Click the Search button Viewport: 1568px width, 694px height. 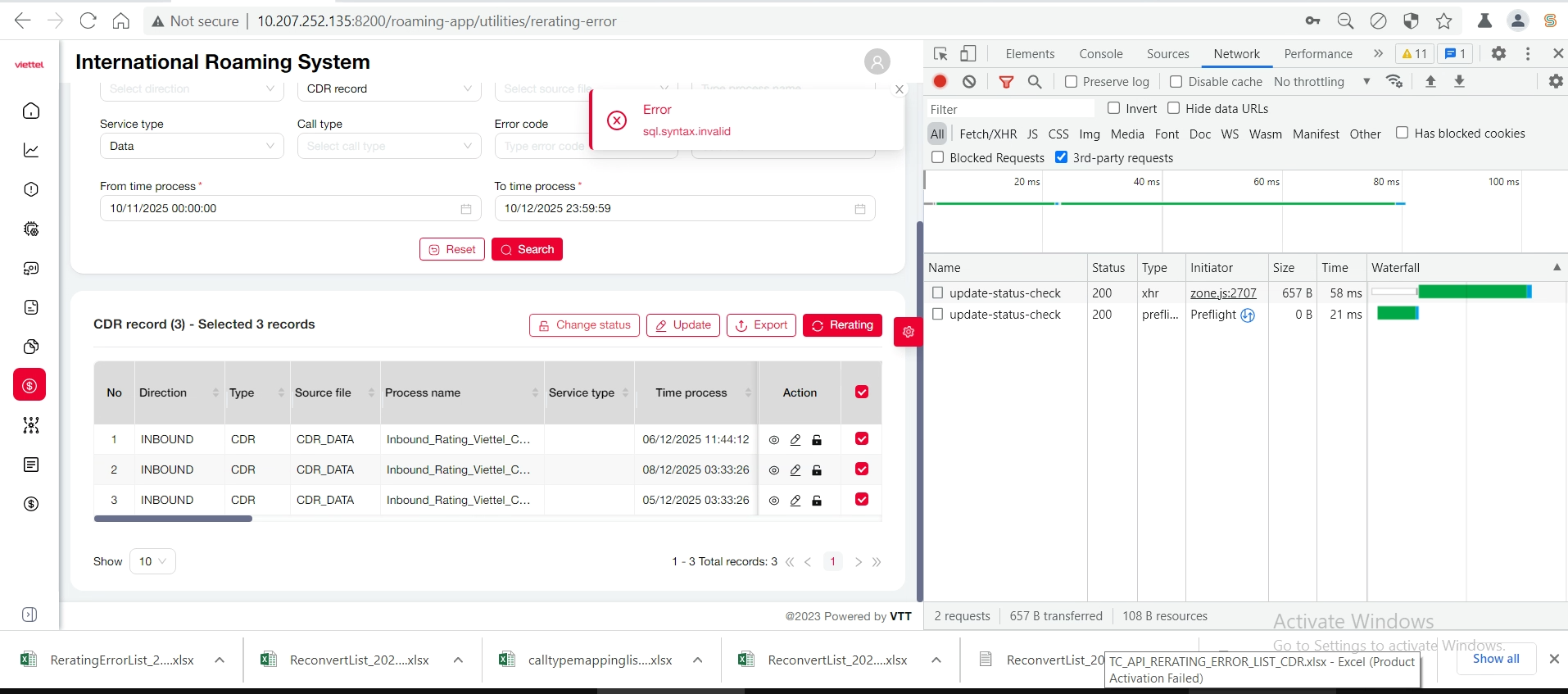527,249
